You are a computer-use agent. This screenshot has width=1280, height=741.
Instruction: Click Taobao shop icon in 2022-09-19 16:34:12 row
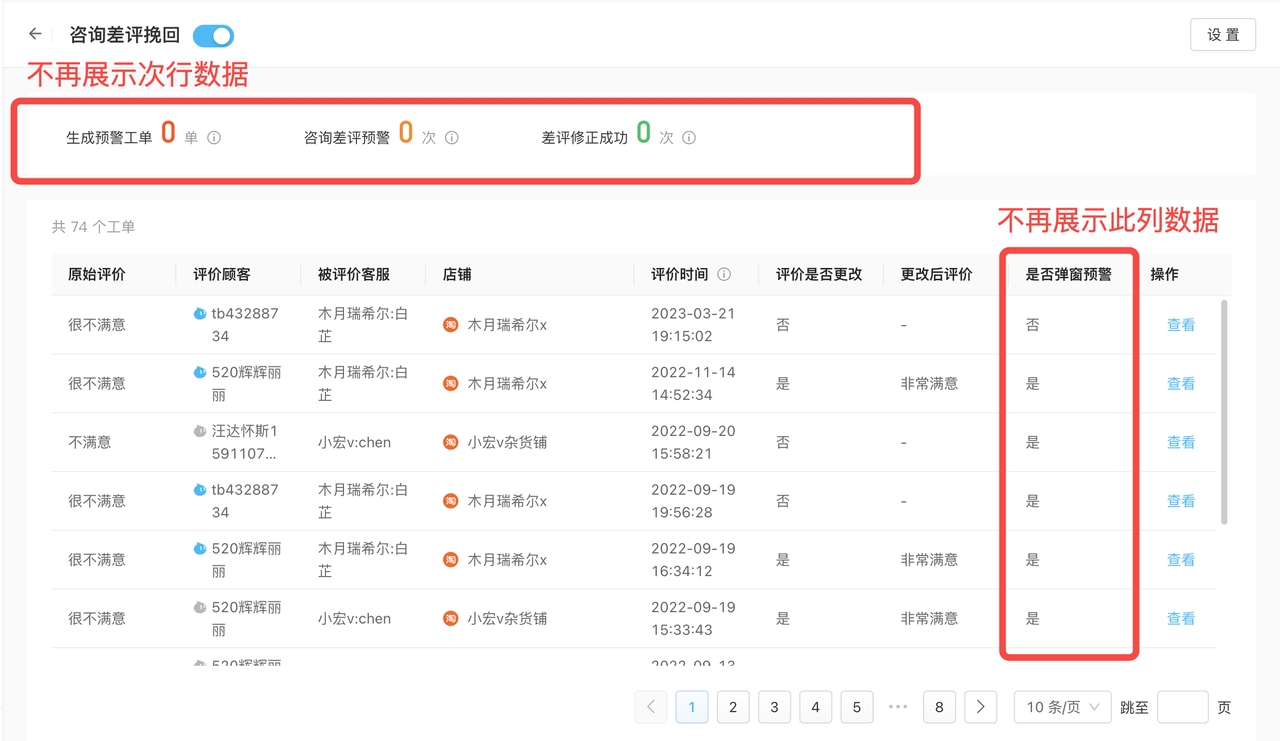pyautogui.click(x=451, y=560)
